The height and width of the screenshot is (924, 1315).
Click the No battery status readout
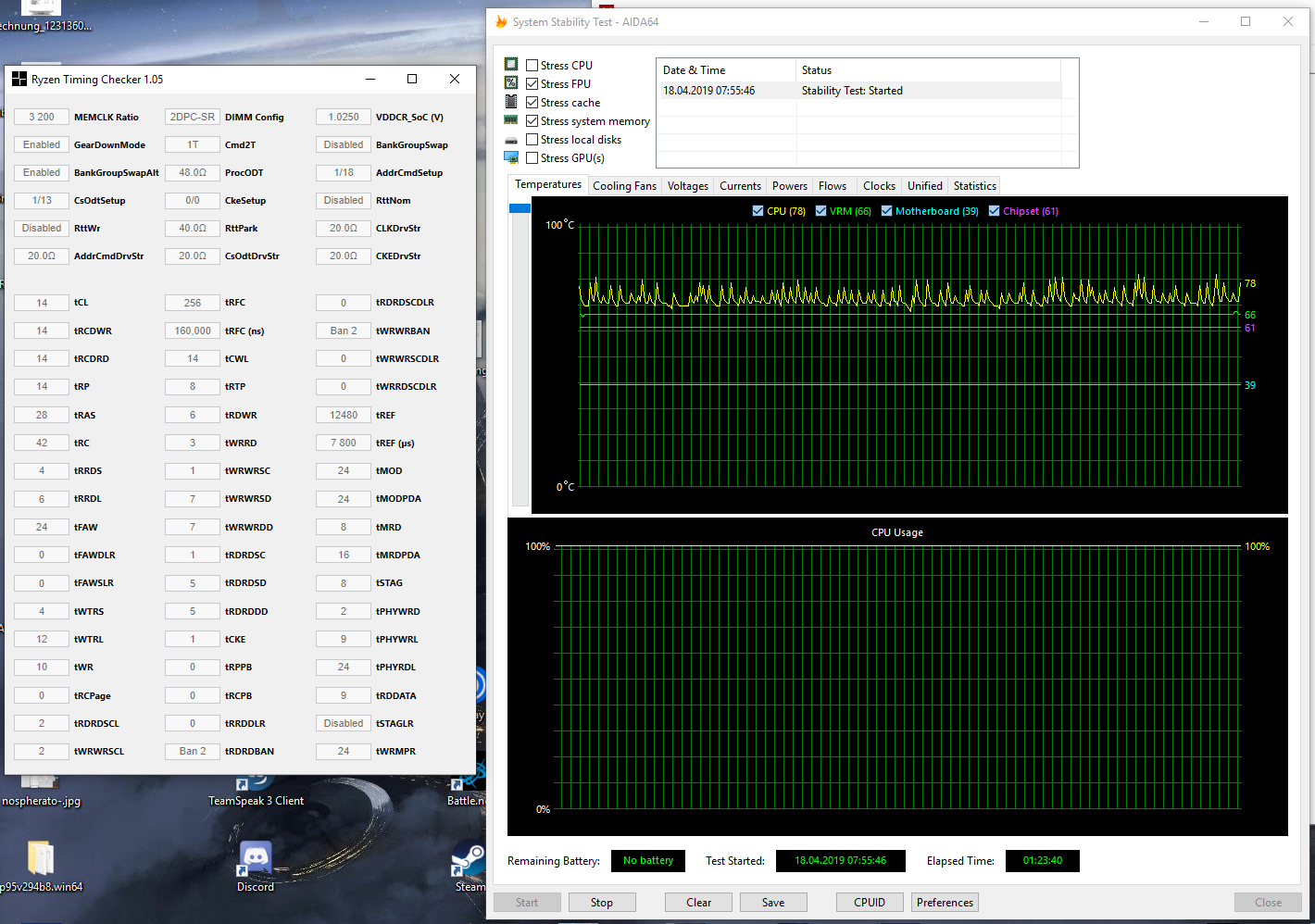(648, 861)
